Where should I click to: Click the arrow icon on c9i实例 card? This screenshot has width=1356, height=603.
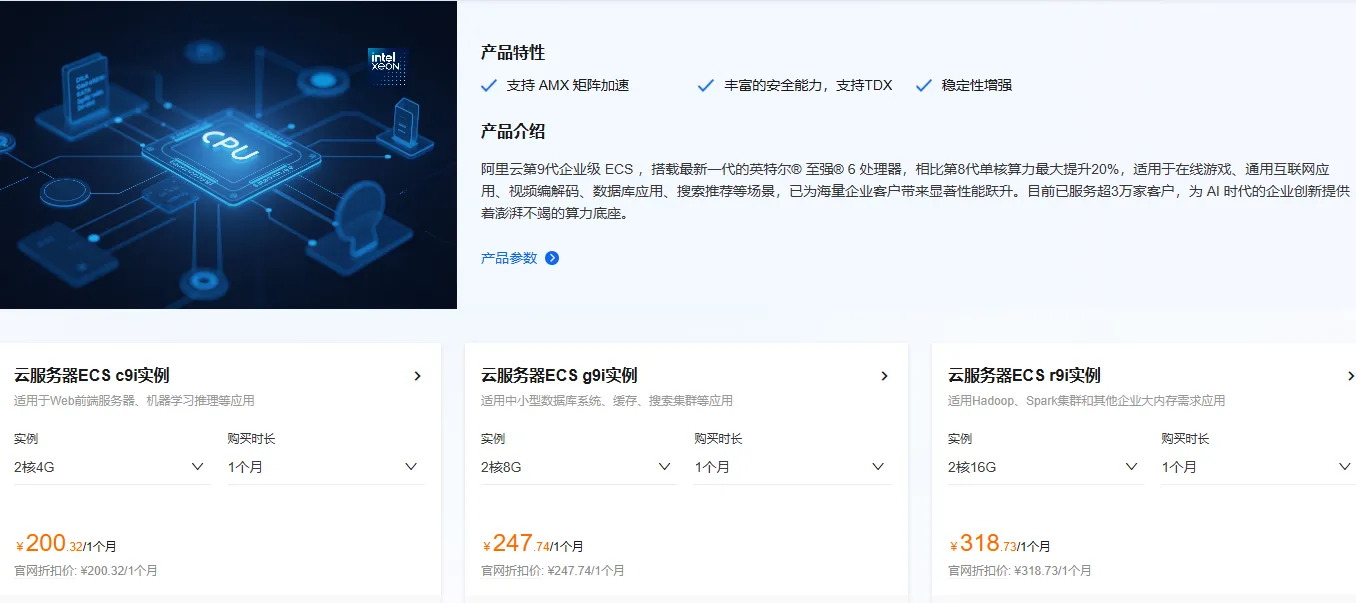click(x=417, y=376)
